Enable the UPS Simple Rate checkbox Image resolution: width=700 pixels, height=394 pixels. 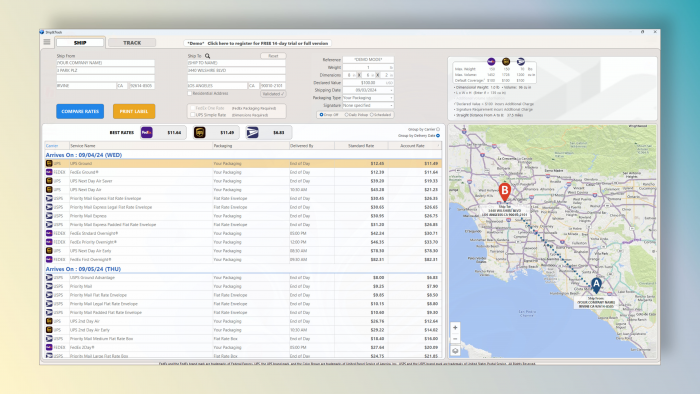[193, 115]
